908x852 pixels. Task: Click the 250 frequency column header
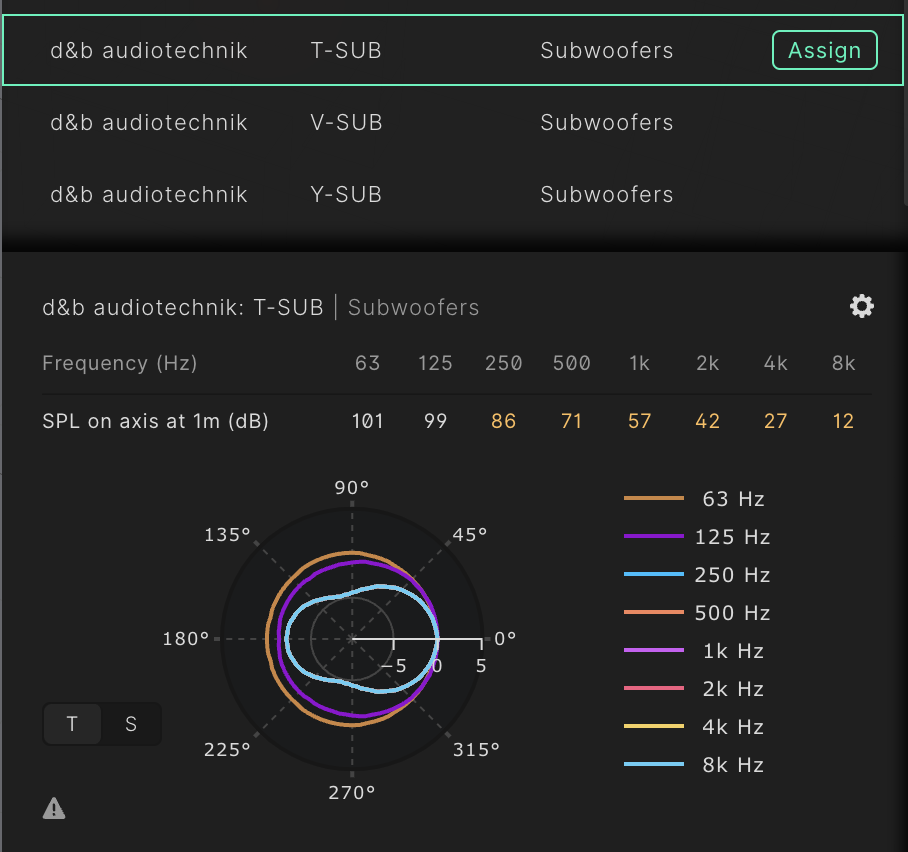click(503, 363)
